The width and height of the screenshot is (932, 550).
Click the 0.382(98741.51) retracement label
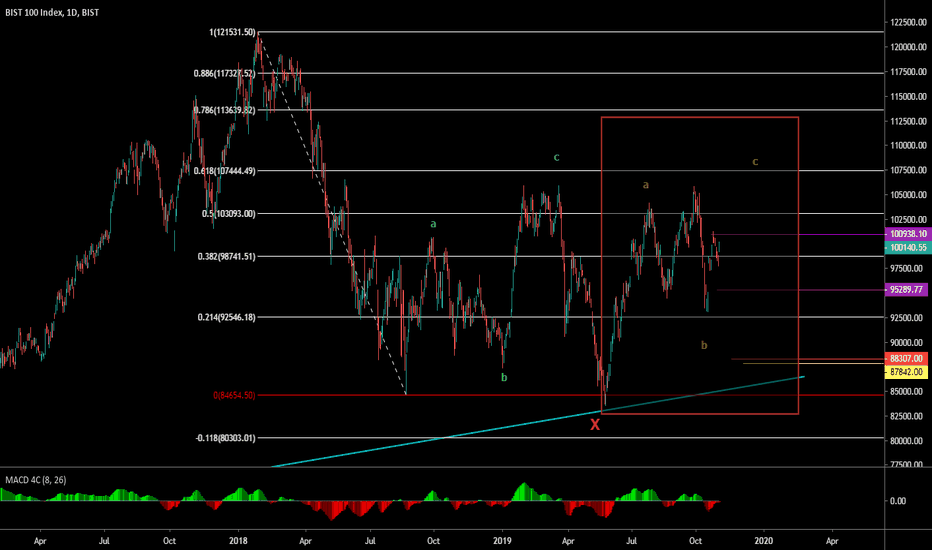(x=226, y=256)
